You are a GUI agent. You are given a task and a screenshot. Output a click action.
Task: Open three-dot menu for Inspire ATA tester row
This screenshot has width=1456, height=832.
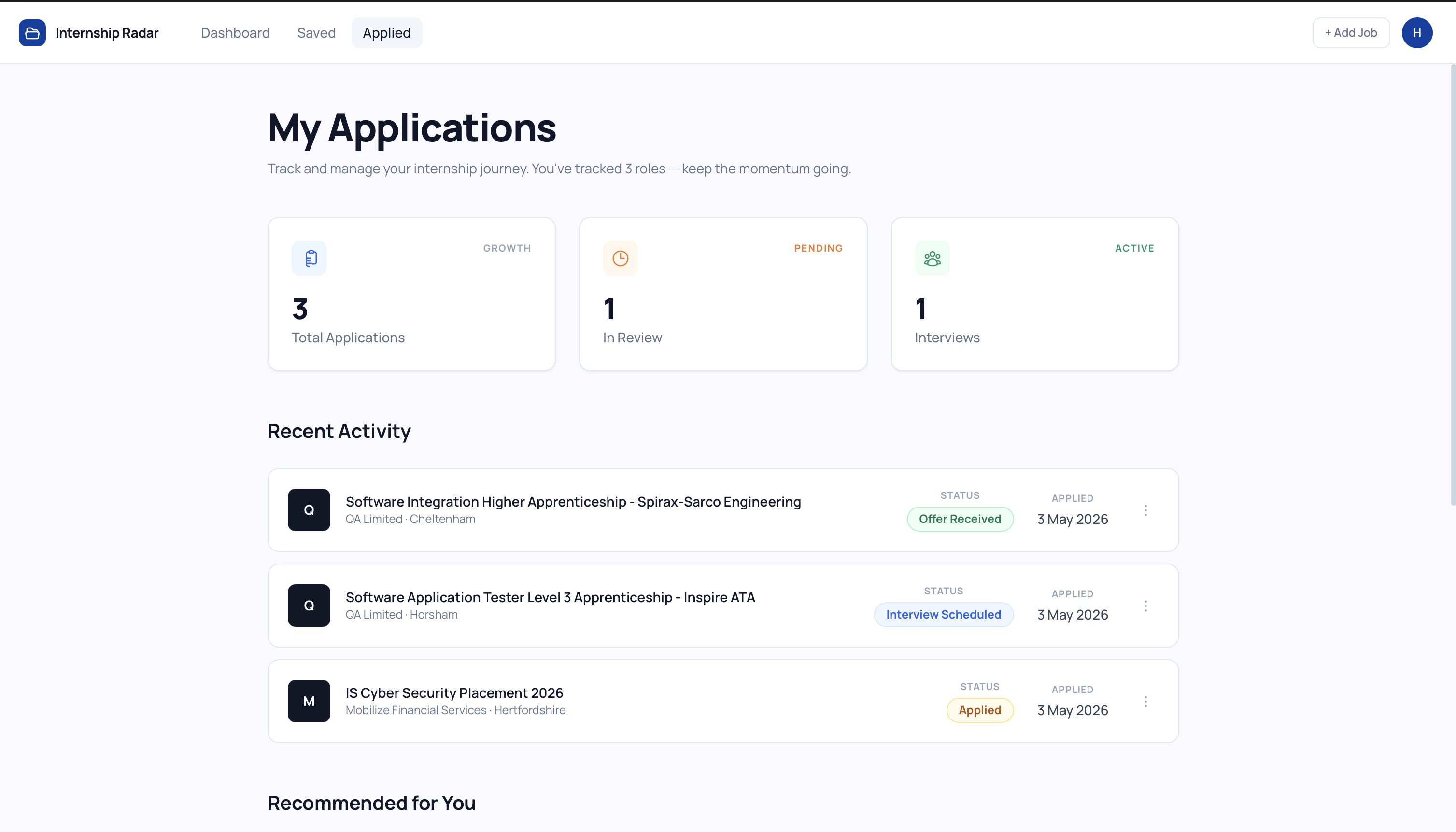pyautogui.click(x=1145, y=606)
